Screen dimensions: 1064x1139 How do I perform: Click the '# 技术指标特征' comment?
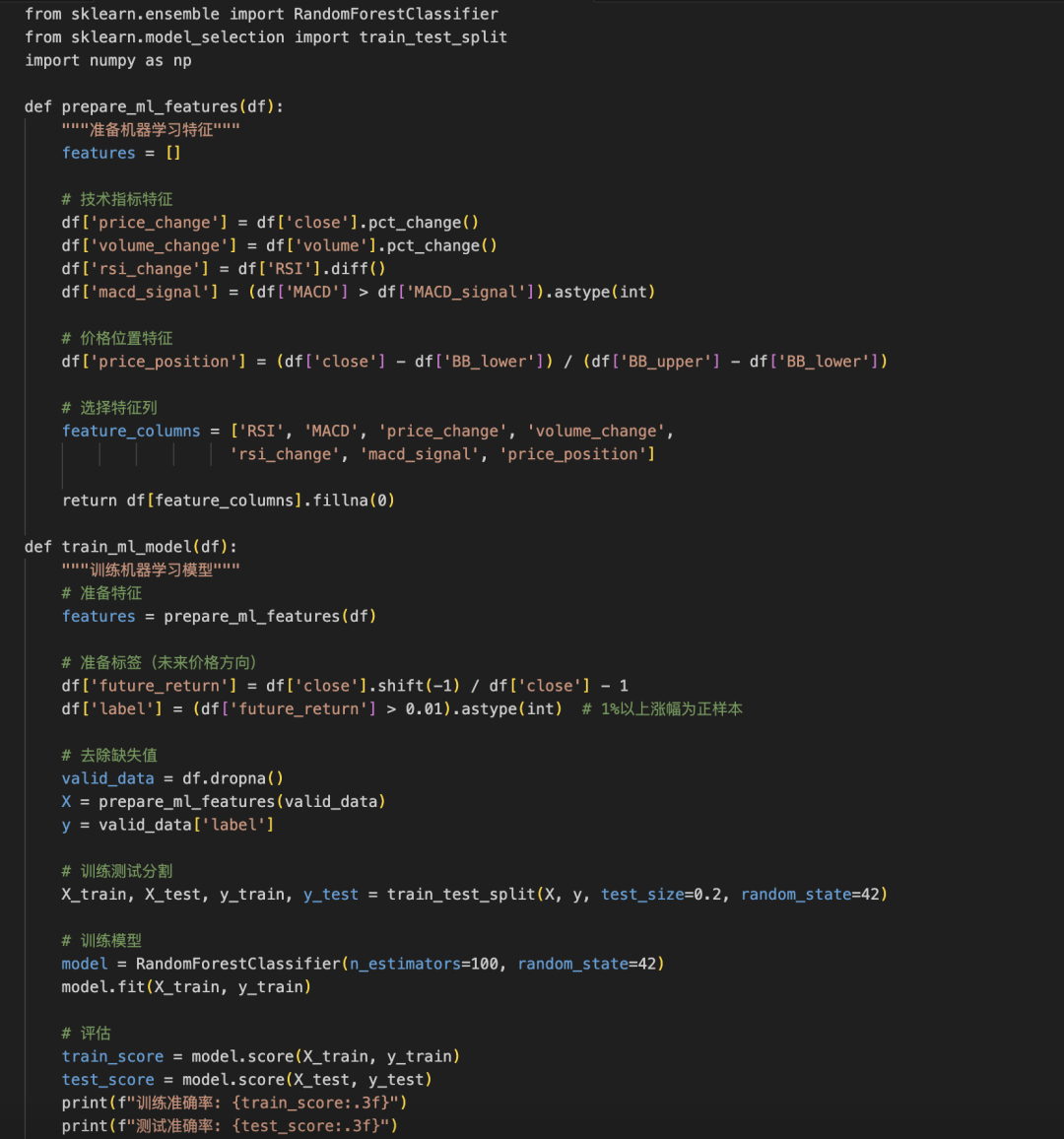(x=117, y=199)
